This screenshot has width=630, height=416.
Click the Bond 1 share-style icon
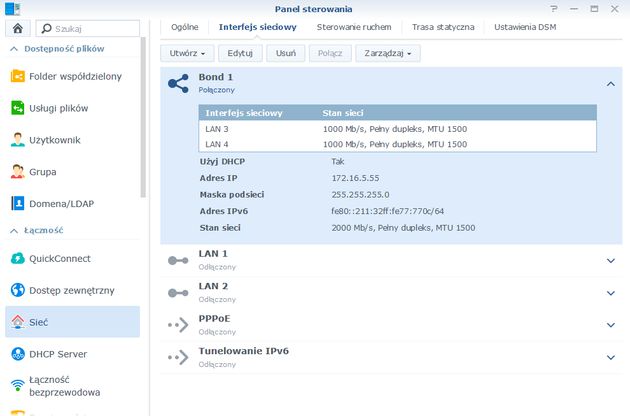[178, 84]
